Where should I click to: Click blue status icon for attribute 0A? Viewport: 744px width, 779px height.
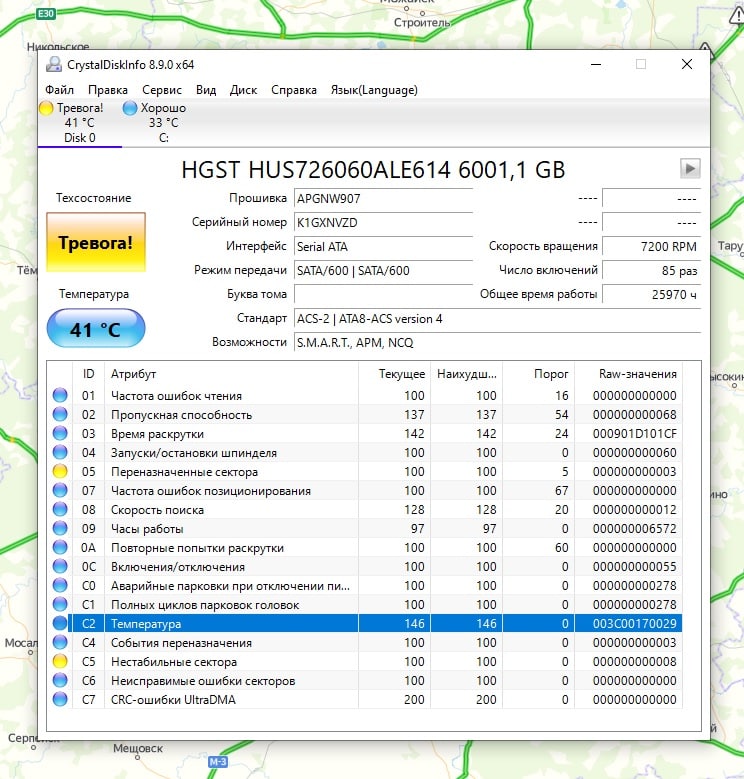coord(60,547)
